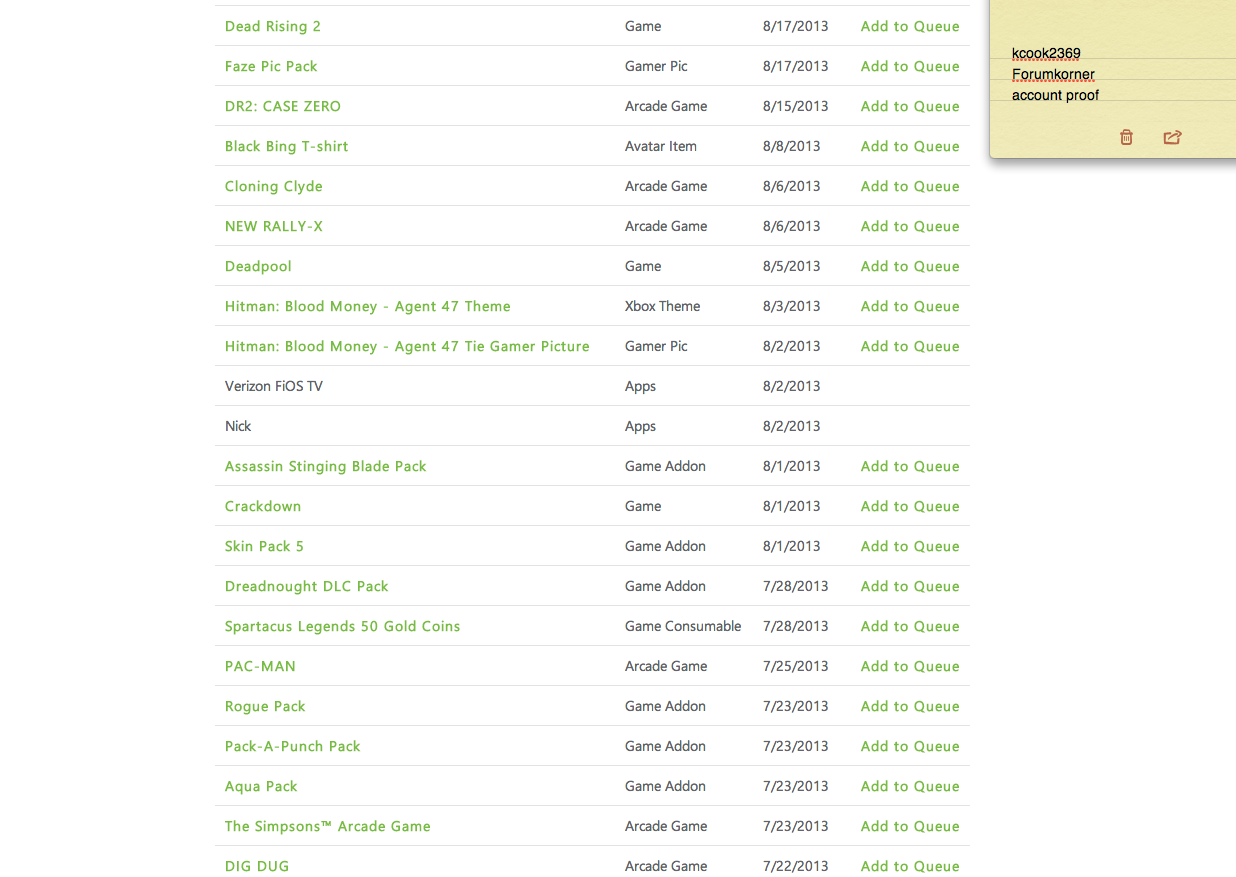Add PAC-MAN to queue

click(x=910, y=666)
